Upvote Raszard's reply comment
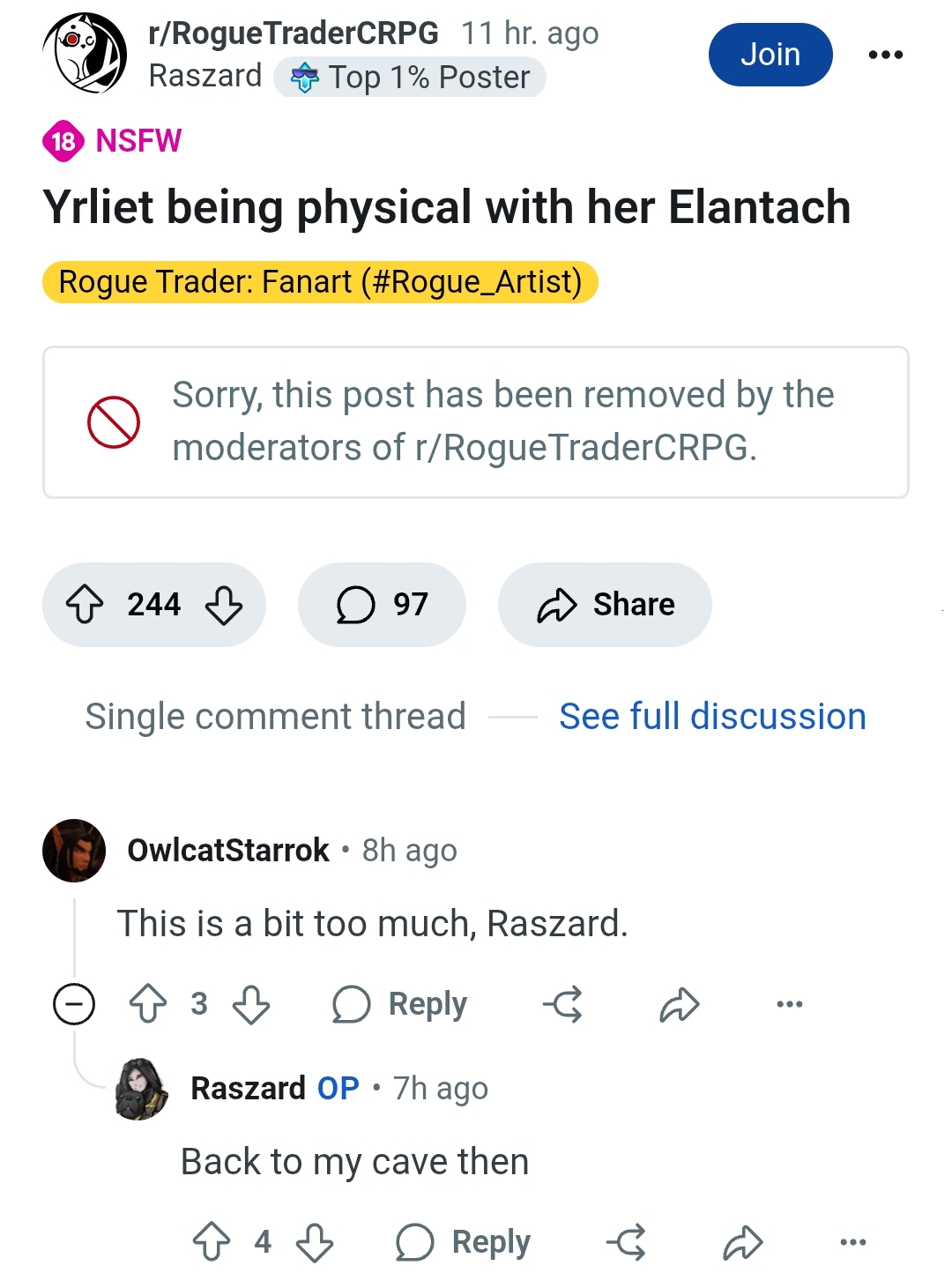Screen dimensions: 952x1273 tap(212, 1242)
